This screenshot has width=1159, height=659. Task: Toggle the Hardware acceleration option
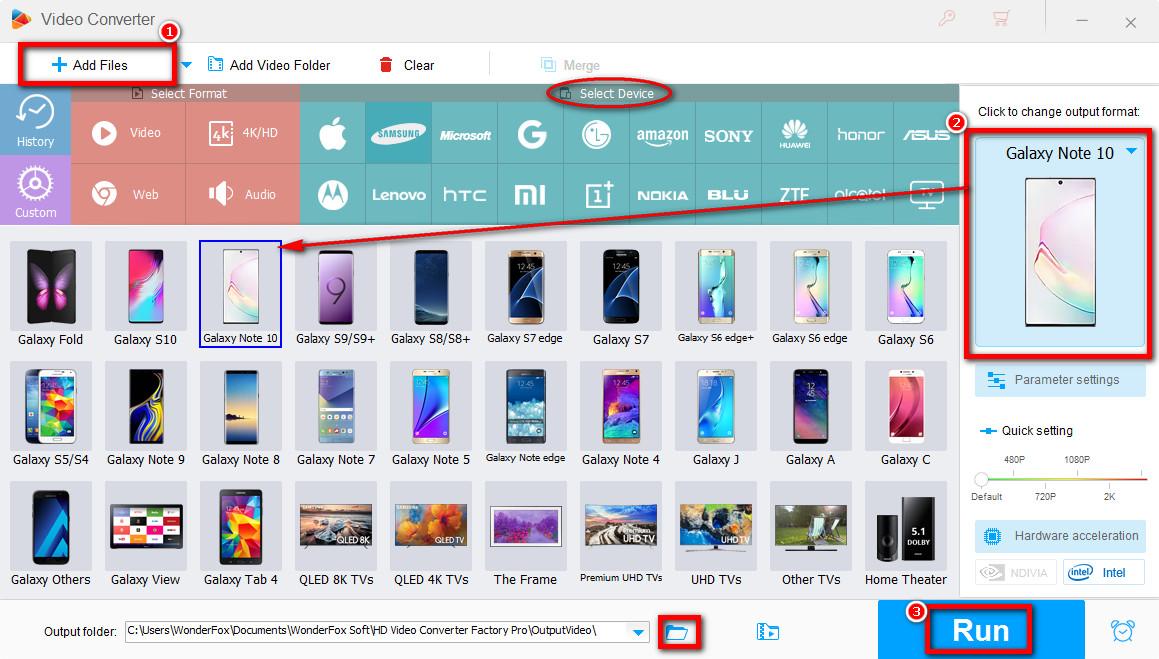1060,536
